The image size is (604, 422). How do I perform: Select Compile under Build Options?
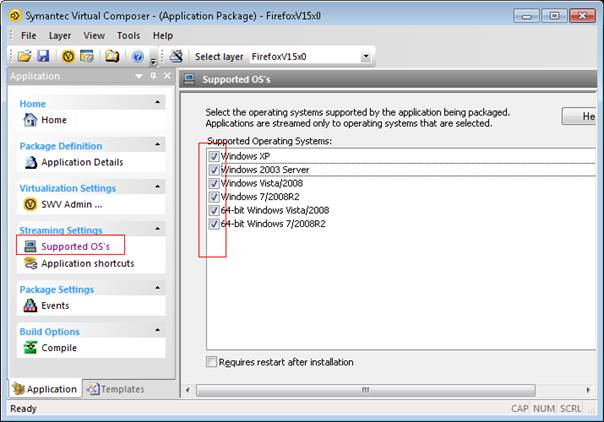(59, 348)
